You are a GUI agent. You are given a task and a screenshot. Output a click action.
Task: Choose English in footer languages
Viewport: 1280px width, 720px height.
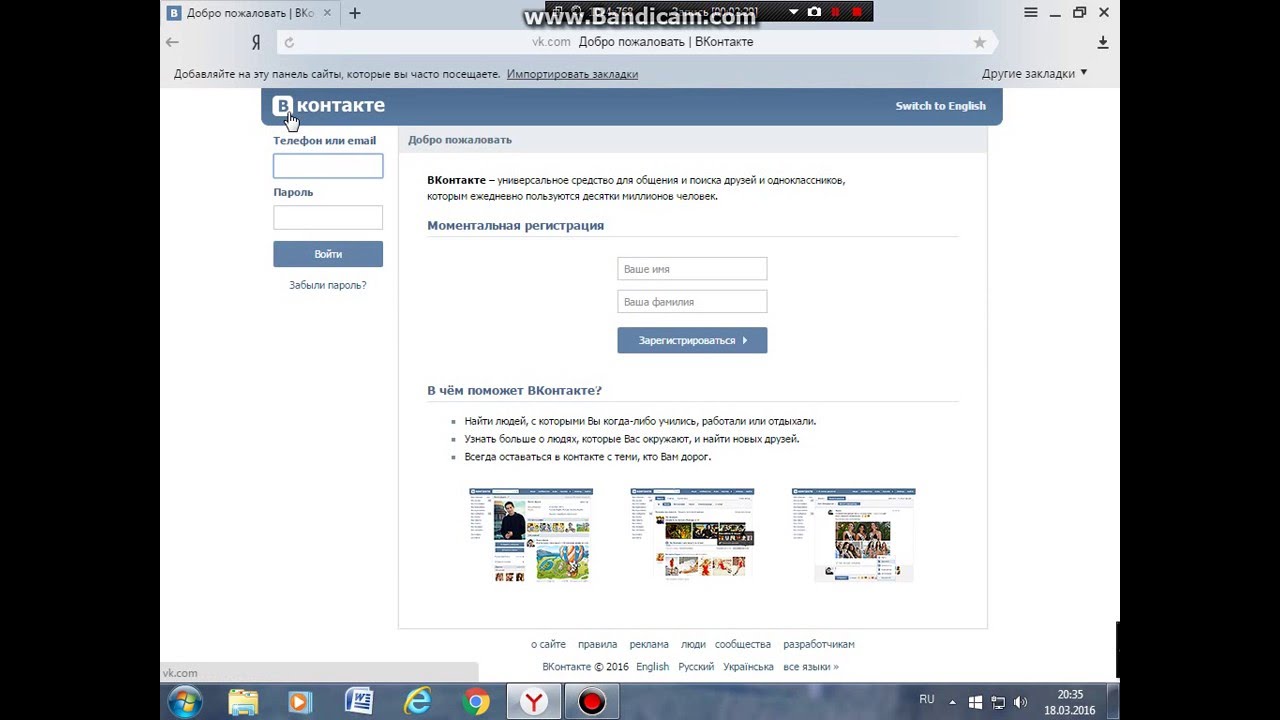[x=652, y=667]
